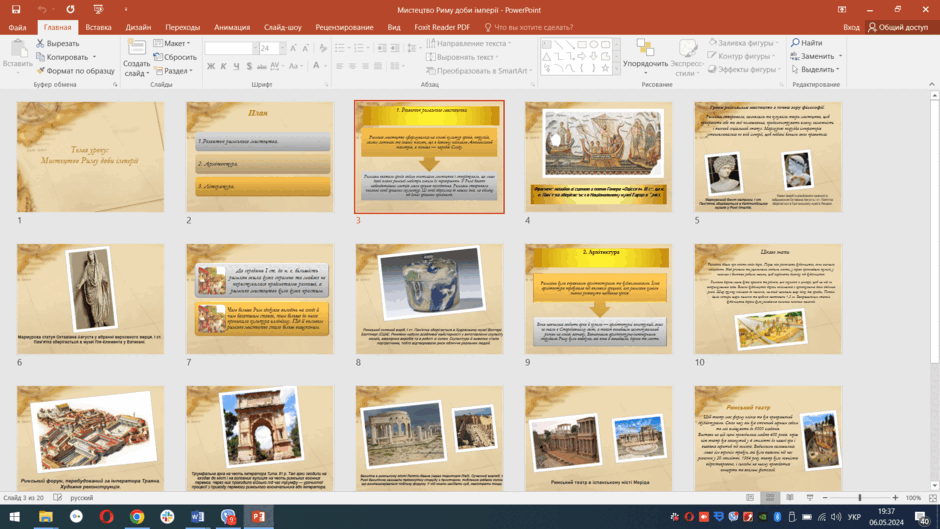Click the increase indent icon
Viewport: 940px width, 529px height.
[x=394, y=48]
